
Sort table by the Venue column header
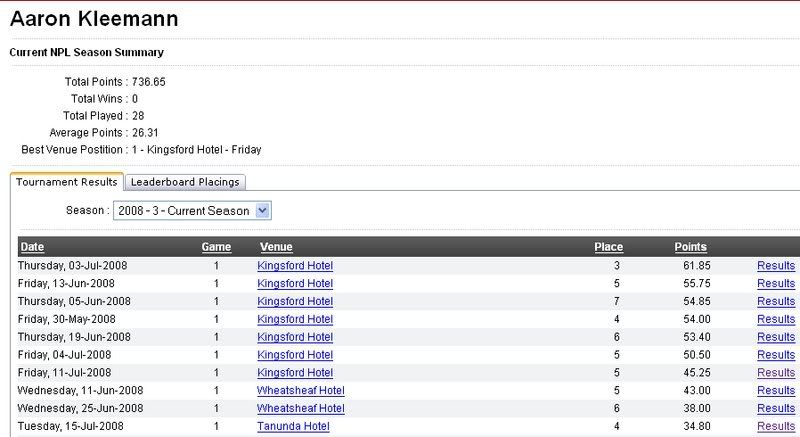pos(275,247)
